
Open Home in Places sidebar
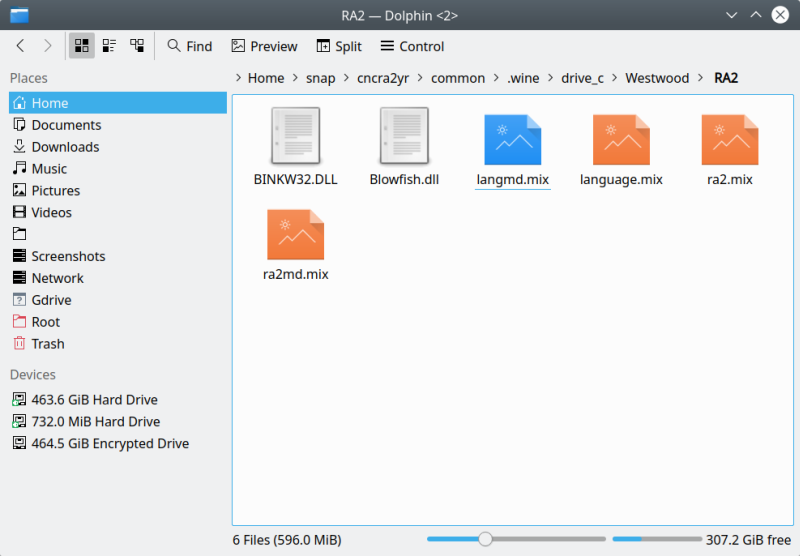[118, 103]
